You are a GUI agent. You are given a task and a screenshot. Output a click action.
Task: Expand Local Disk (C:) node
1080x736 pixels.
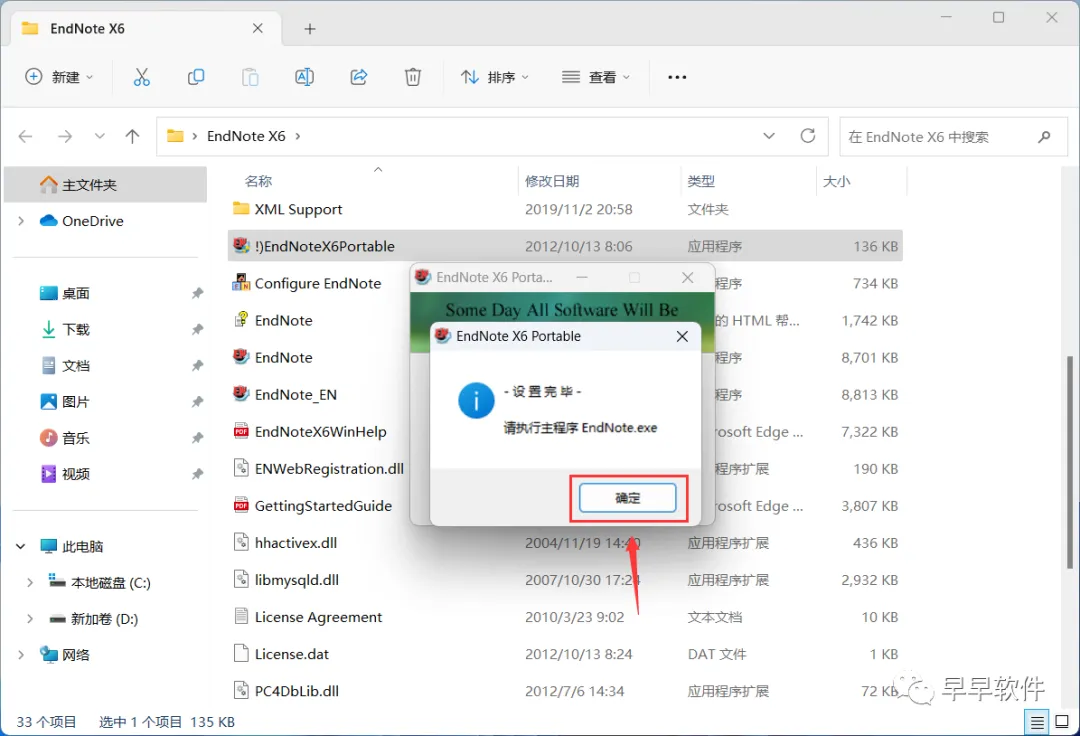(x=30, y=582)
